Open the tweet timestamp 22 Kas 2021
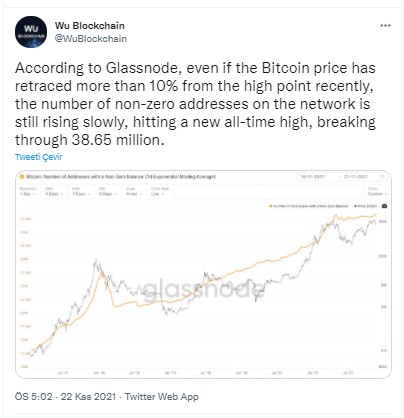 click(x=88, y=397)
